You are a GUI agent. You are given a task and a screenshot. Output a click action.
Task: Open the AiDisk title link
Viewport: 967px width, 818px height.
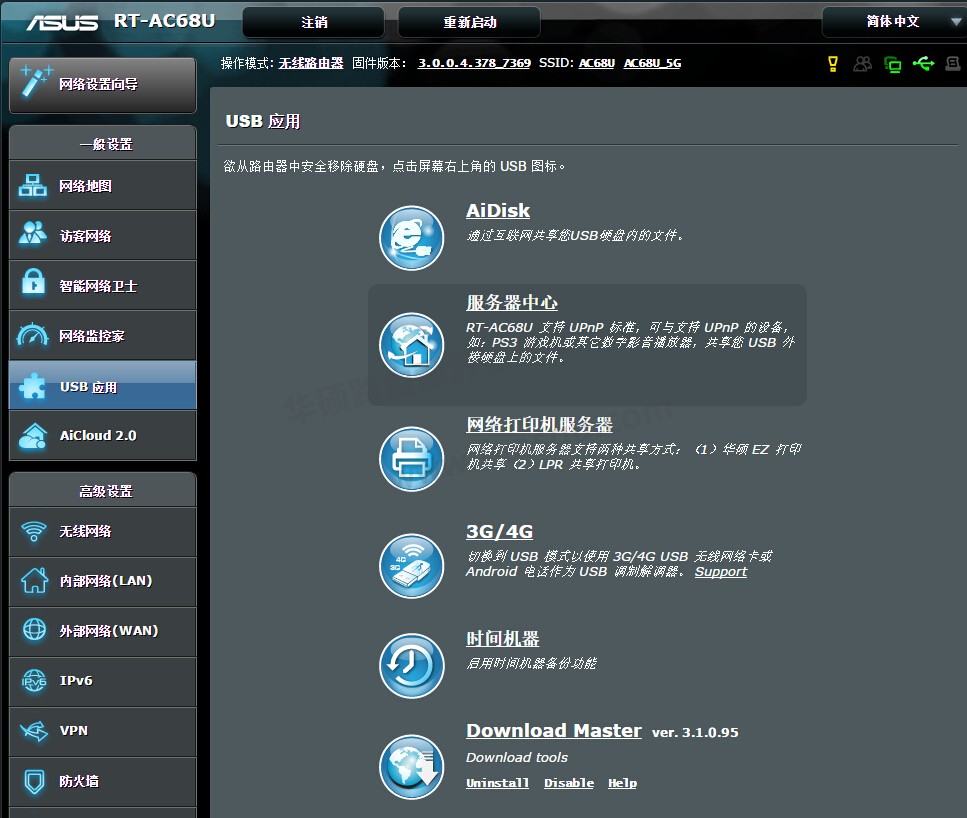[498, 211]
